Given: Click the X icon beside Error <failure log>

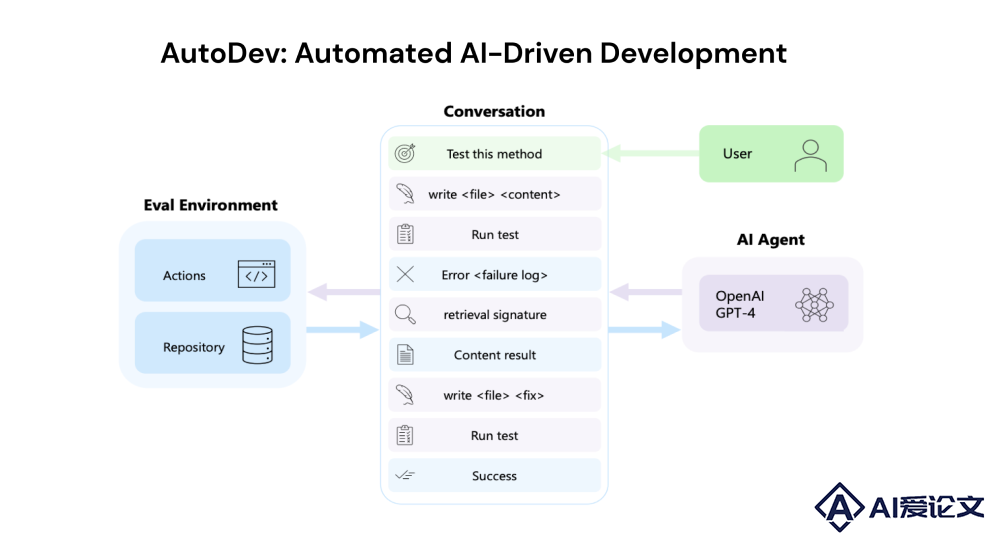Looking at the screenshot, I should [x=405, y=274].
